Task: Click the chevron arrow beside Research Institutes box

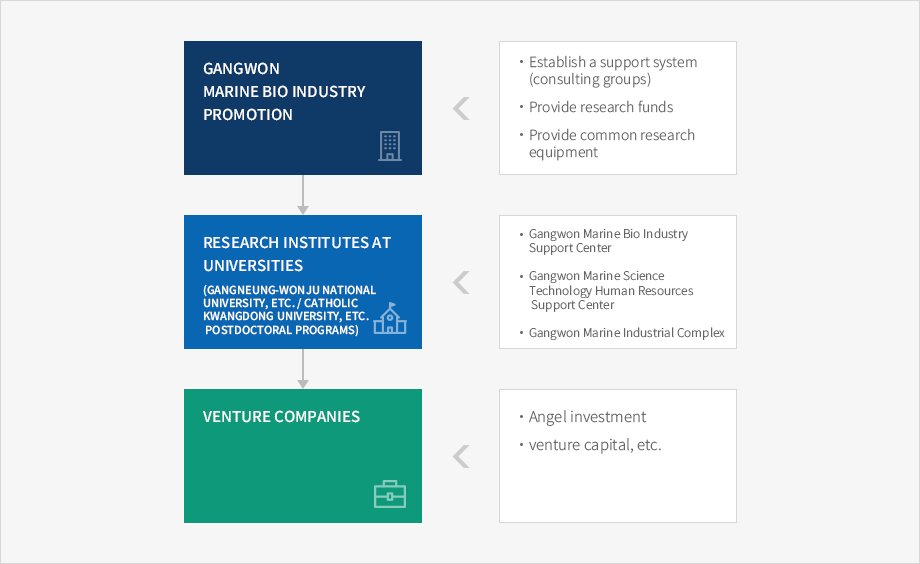Action: click(461, 282)
